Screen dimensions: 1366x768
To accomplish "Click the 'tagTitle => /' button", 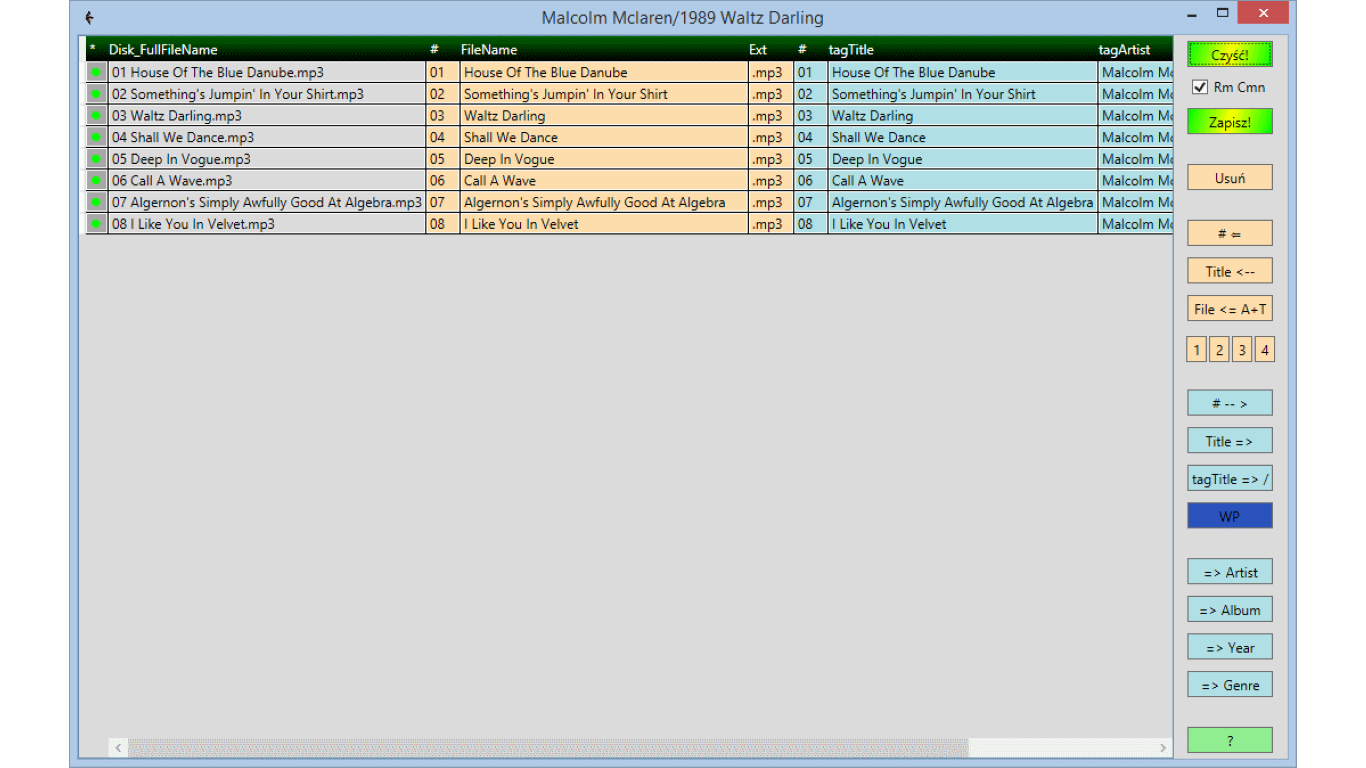I will click(1230, 479).
